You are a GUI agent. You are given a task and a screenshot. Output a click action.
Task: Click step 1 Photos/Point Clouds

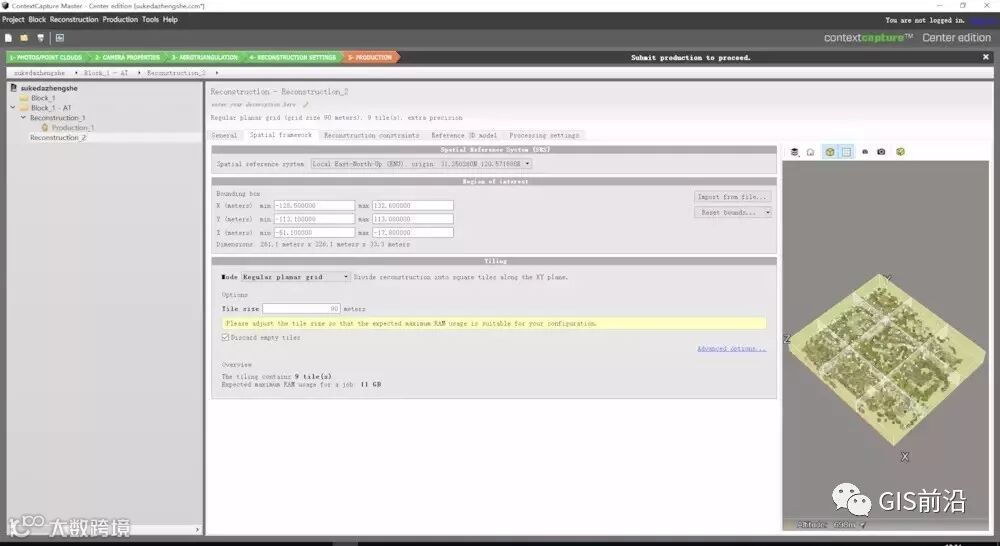click(45, 57)
